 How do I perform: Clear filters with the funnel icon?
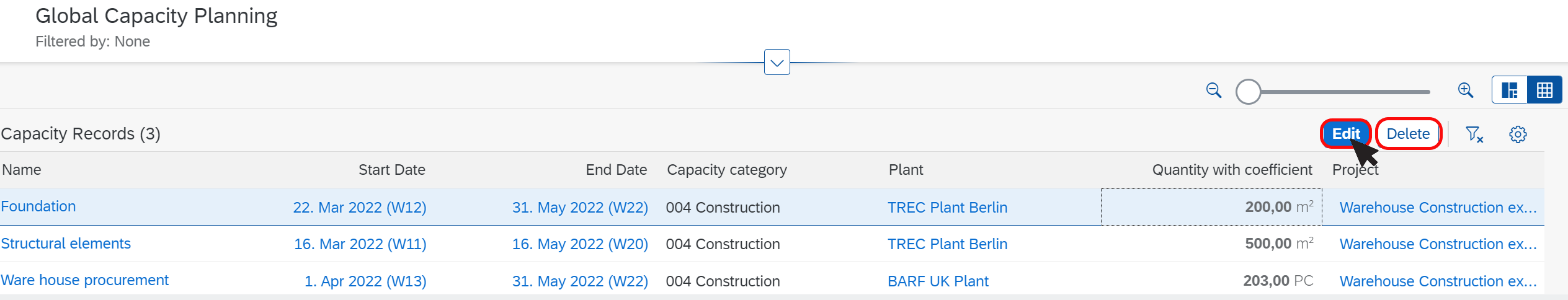1474,134
